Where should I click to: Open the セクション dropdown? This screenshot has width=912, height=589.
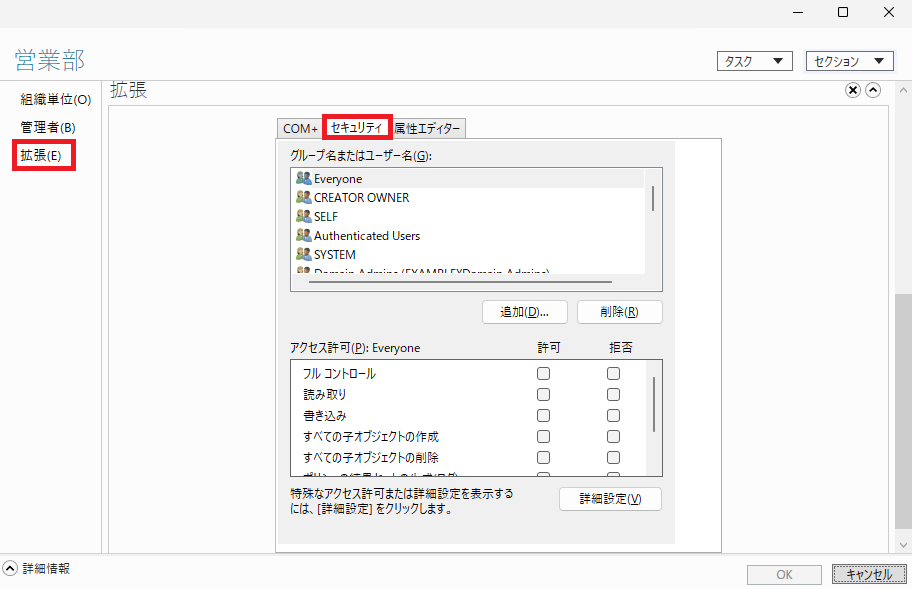[x=849, y=61]
